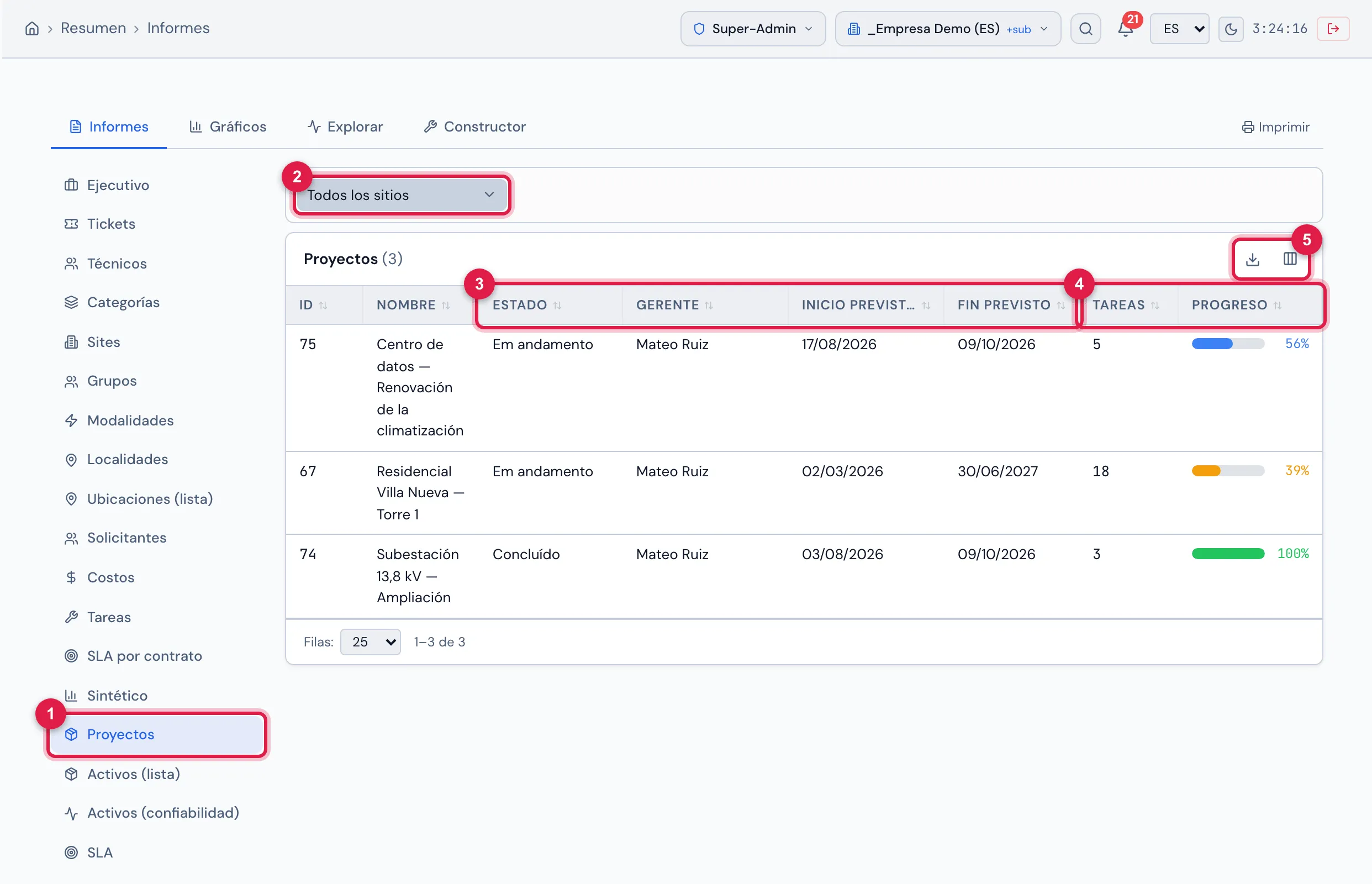
Task: Open the search magnifier icon
Action: pos(1085,29)
